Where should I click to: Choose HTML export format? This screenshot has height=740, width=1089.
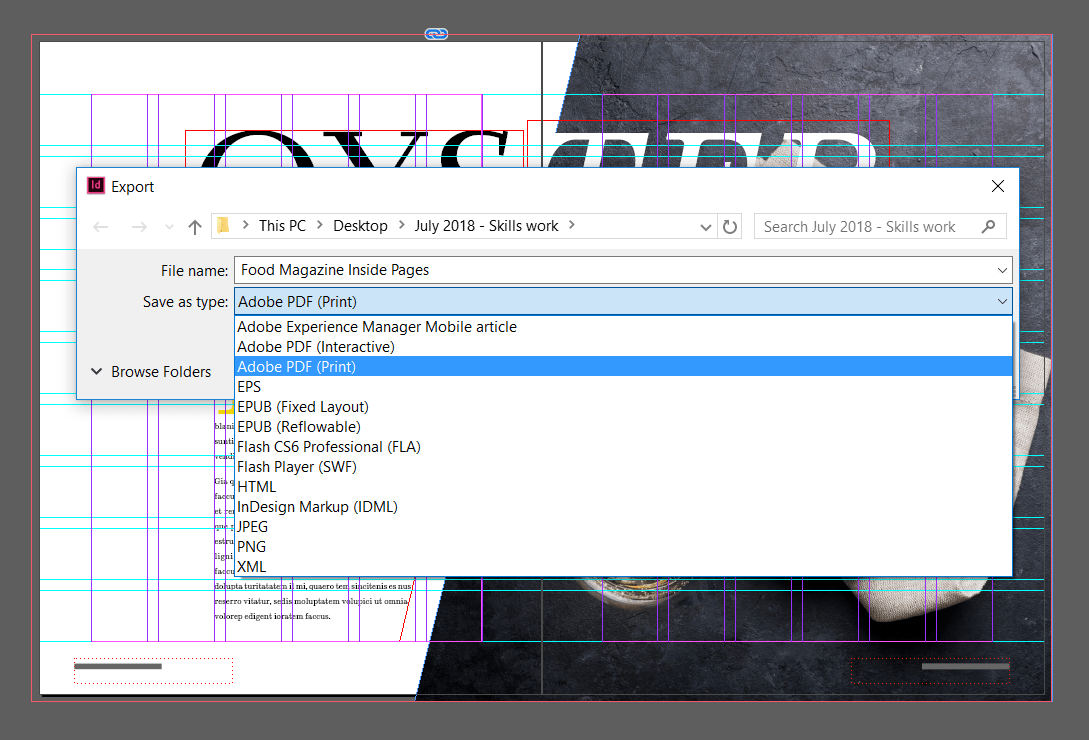tap(623, 486)
